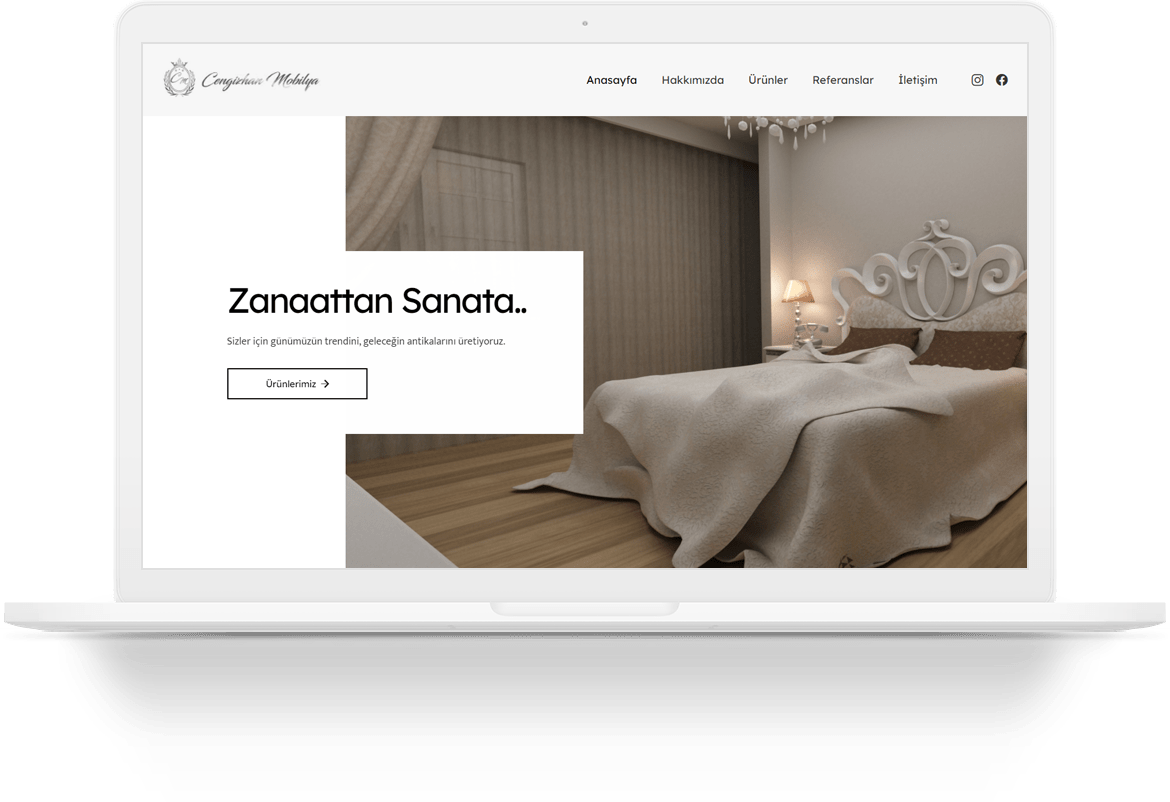The image size is (1170, 802).
Task: Navigate to Referanslar
Action: (842, 80)
